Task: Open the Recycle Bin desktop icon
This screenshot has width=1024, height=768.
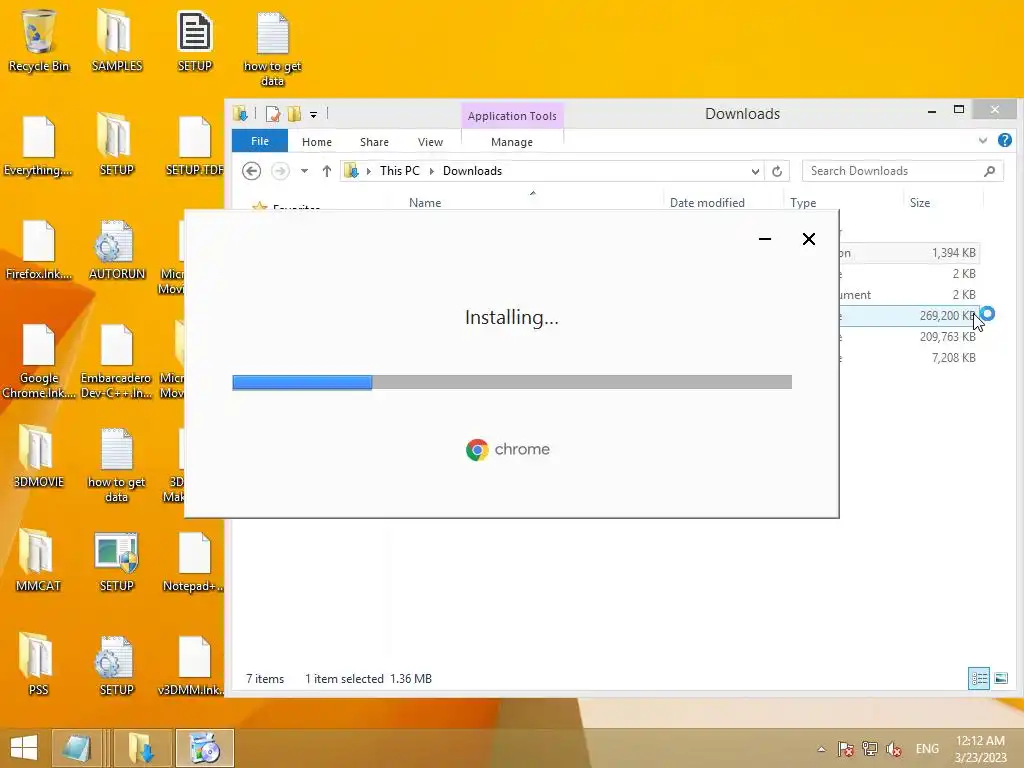Action: 38,39
